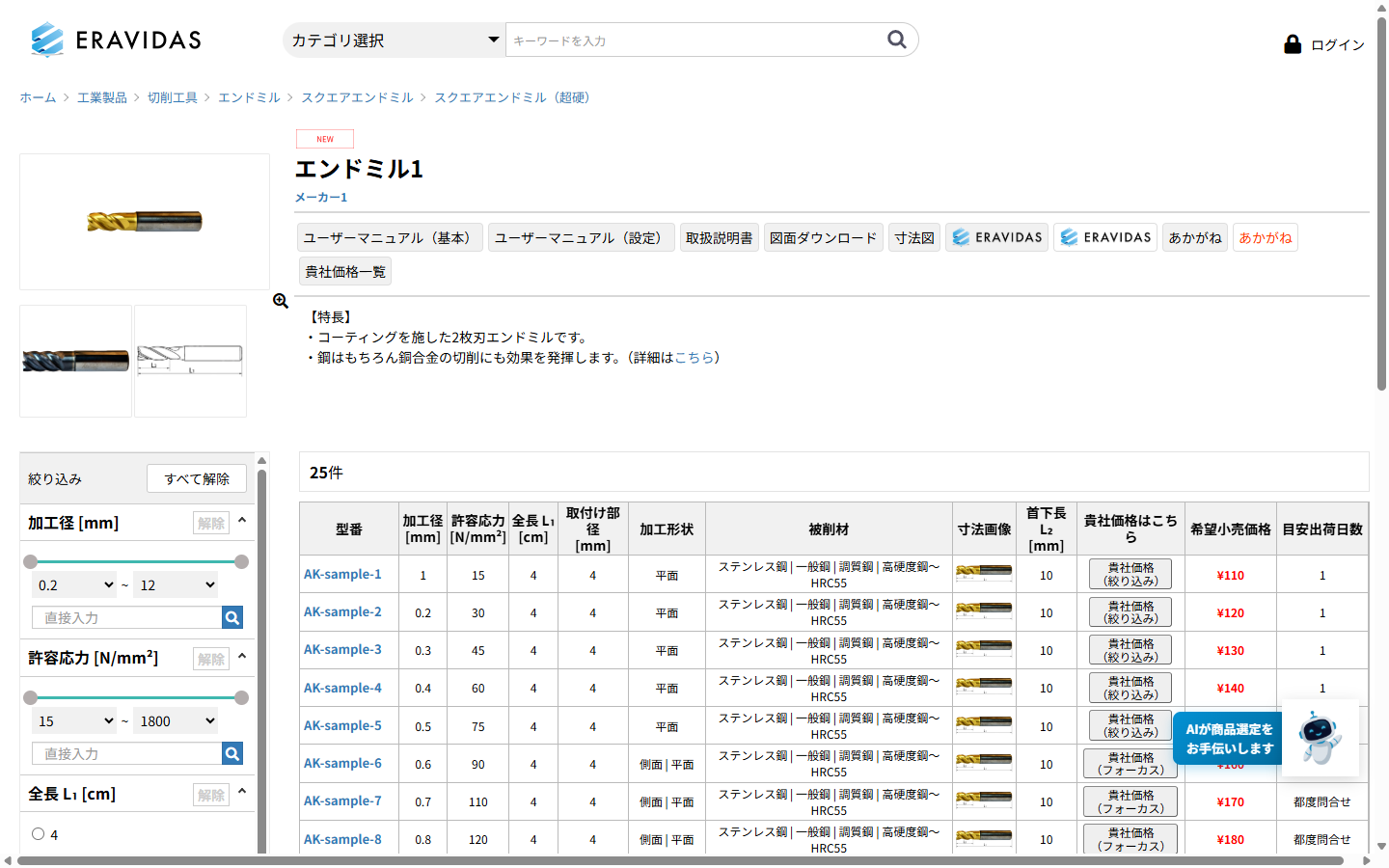Click the ERAVIDAS brand badge in product tags
Image resolution: width=1389 pixels, height=868 pixels.
tap(995, 236)
